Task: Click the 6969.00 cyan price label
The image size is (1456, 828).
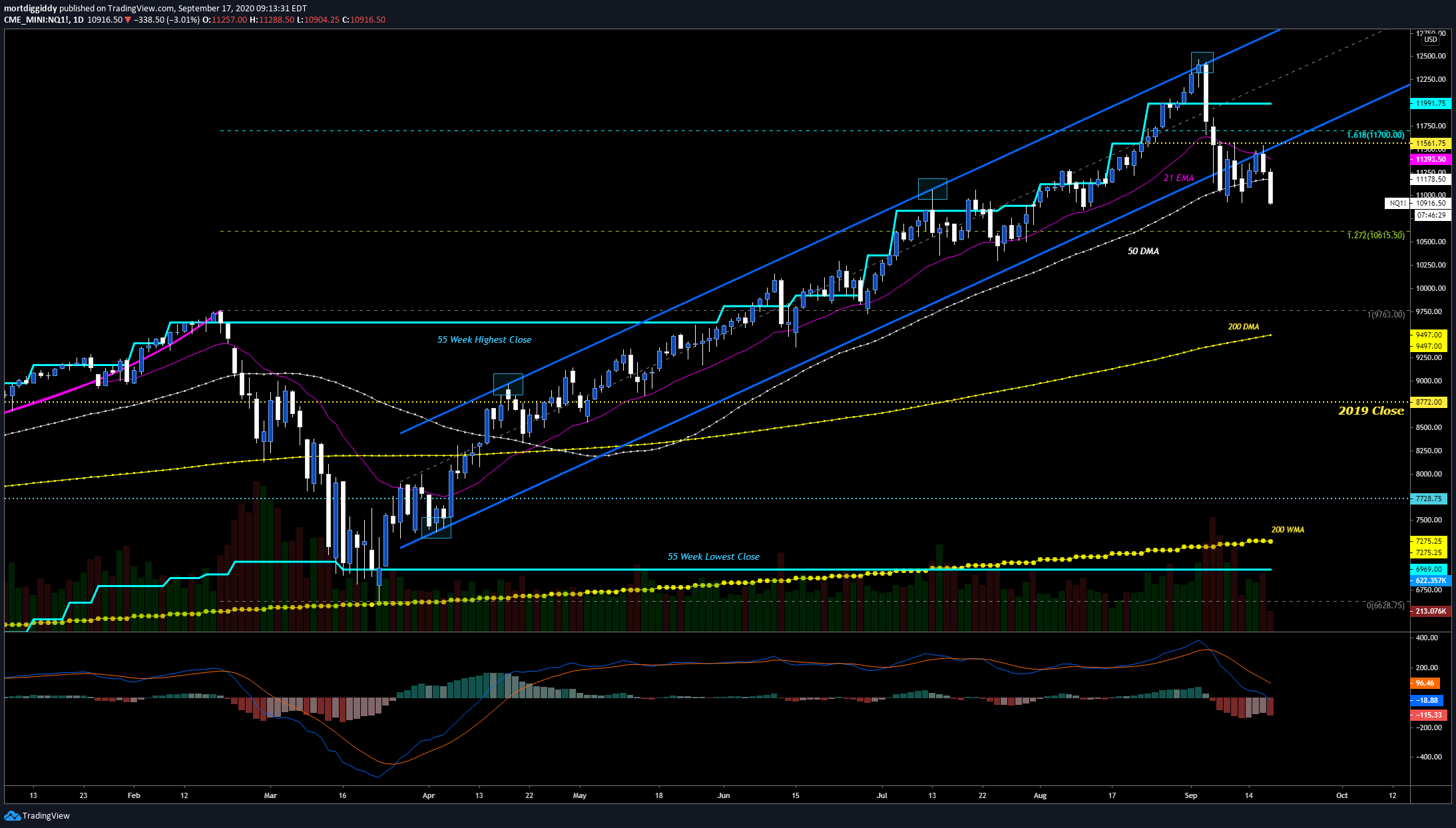Action: (1429, 569)
